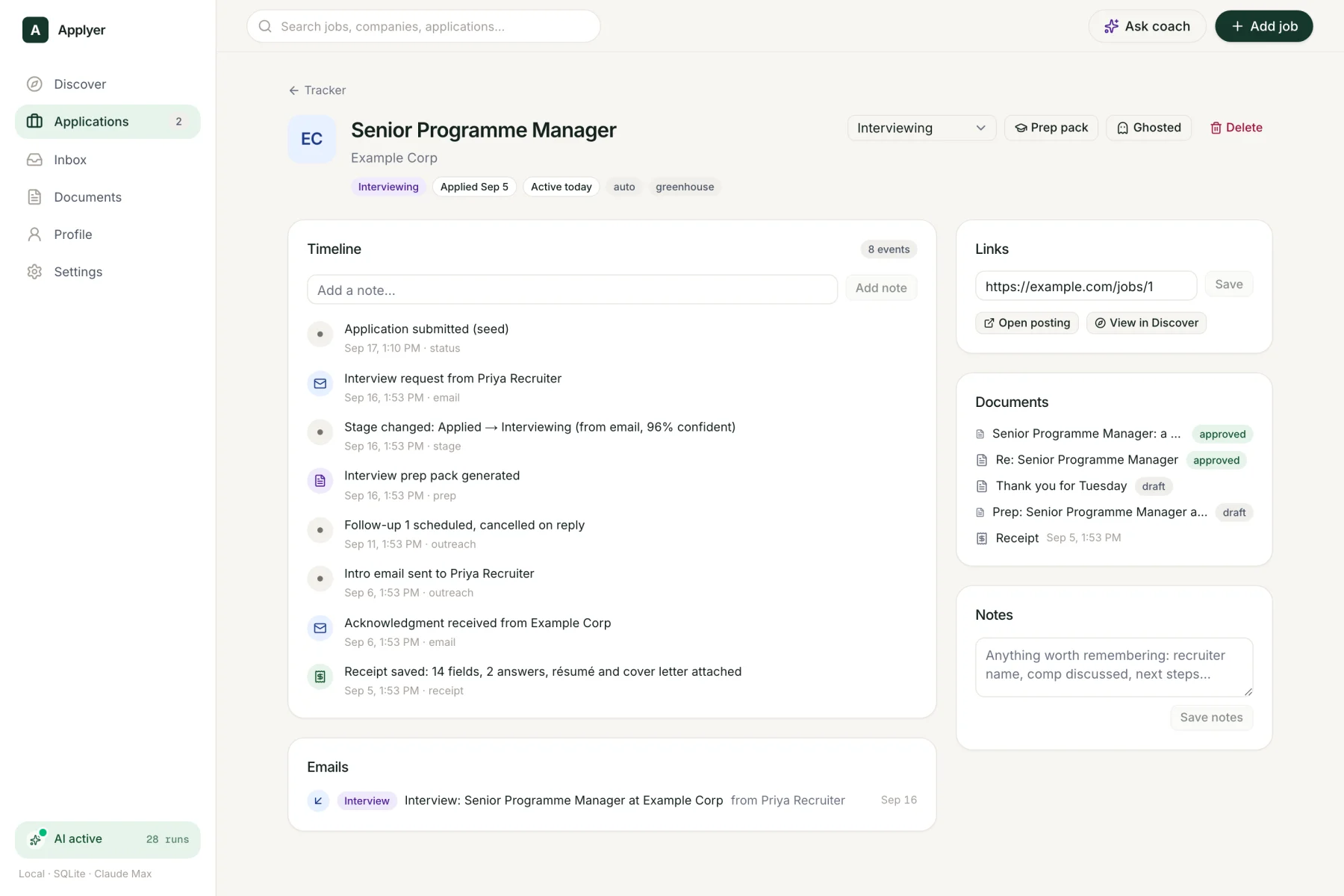1344x896 pixels.
Task: Click the greenhouse tag
Action: 685,187
